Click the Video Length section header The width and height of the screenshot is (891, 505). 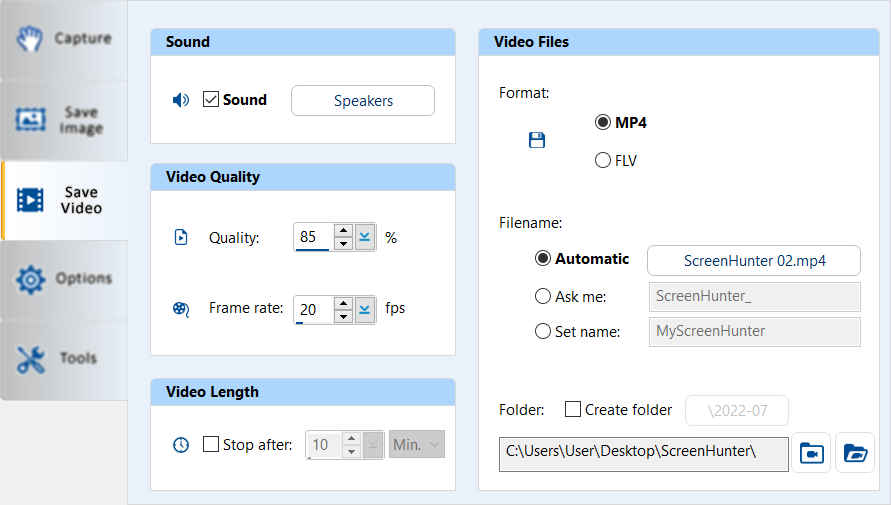(303, 392)
